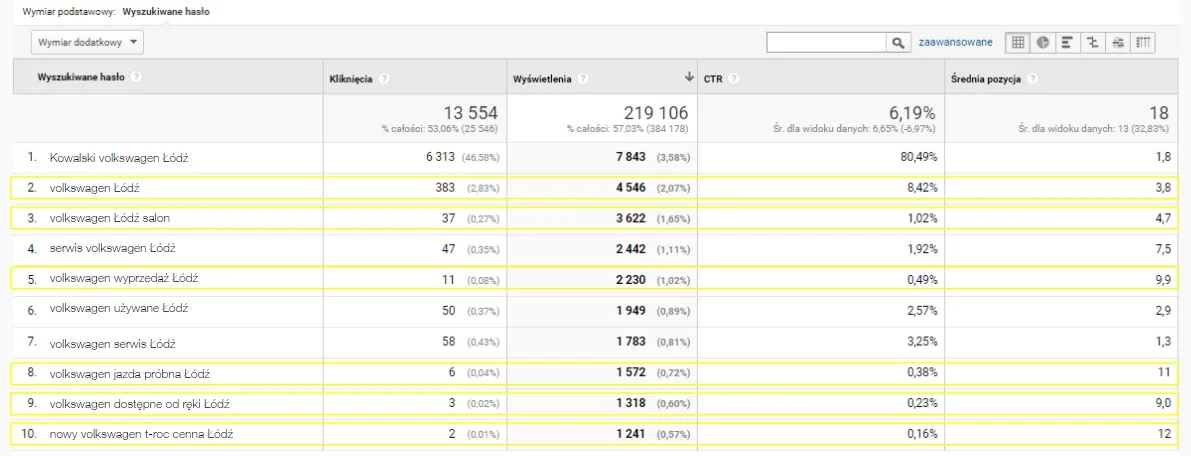Switch to data table view icon

pos(1017,43)
